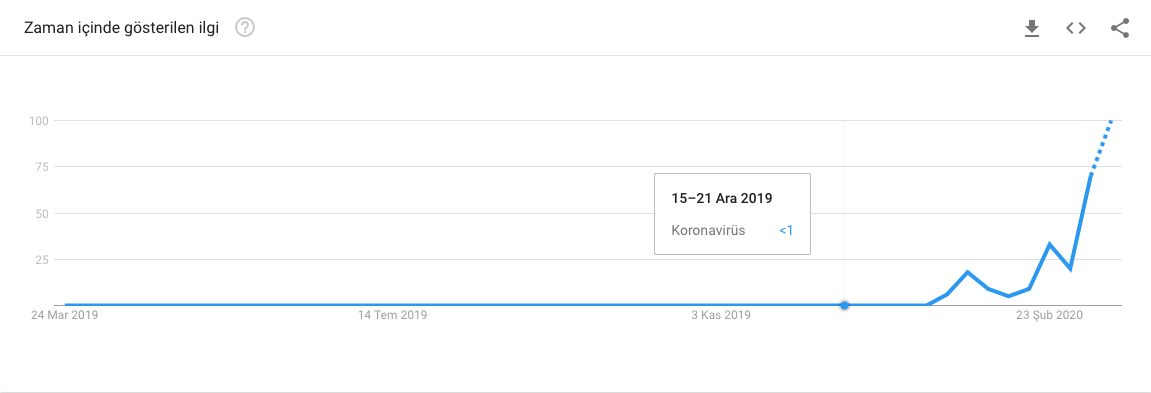1151x393 pixels.
Task: Click the 50 value on the y-axis
Action: tap(41, 214)
